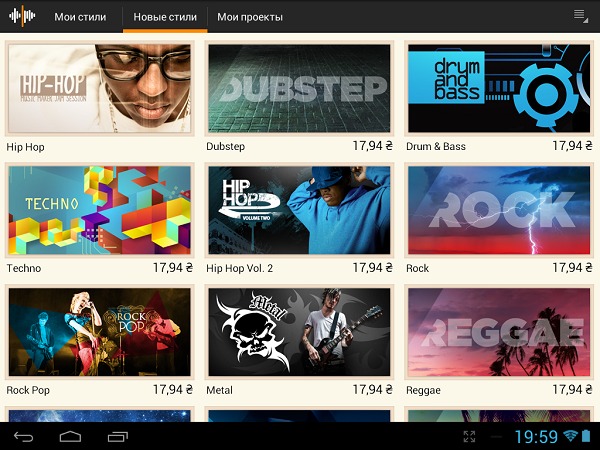
Task: Open the Rock Pop style thumbnail
Action: [x=99, y=332]
